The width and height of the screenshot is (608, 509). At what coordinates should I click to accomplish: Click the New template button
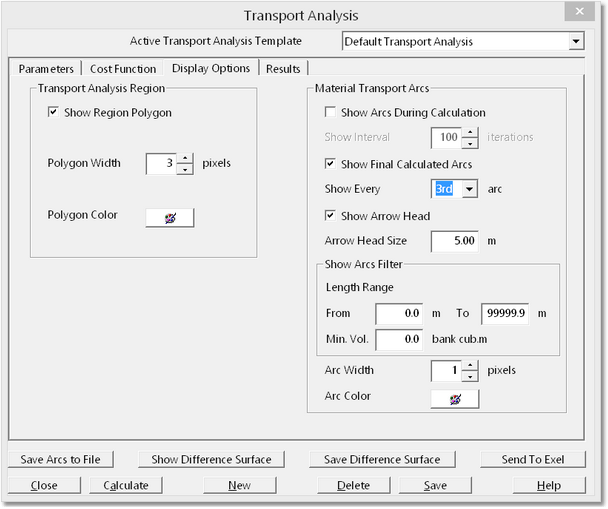[240, 485]
